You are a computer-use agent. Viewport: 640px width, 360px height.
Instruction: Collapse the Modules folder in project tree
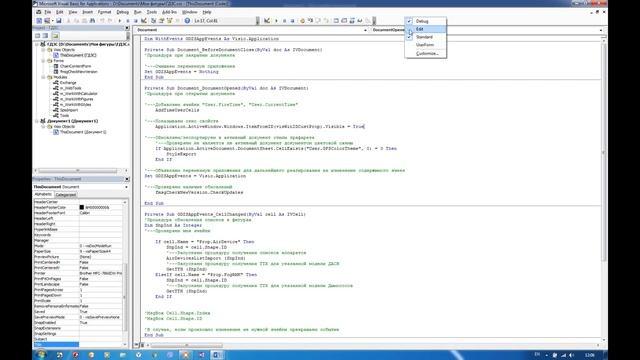tap(44, 77)
